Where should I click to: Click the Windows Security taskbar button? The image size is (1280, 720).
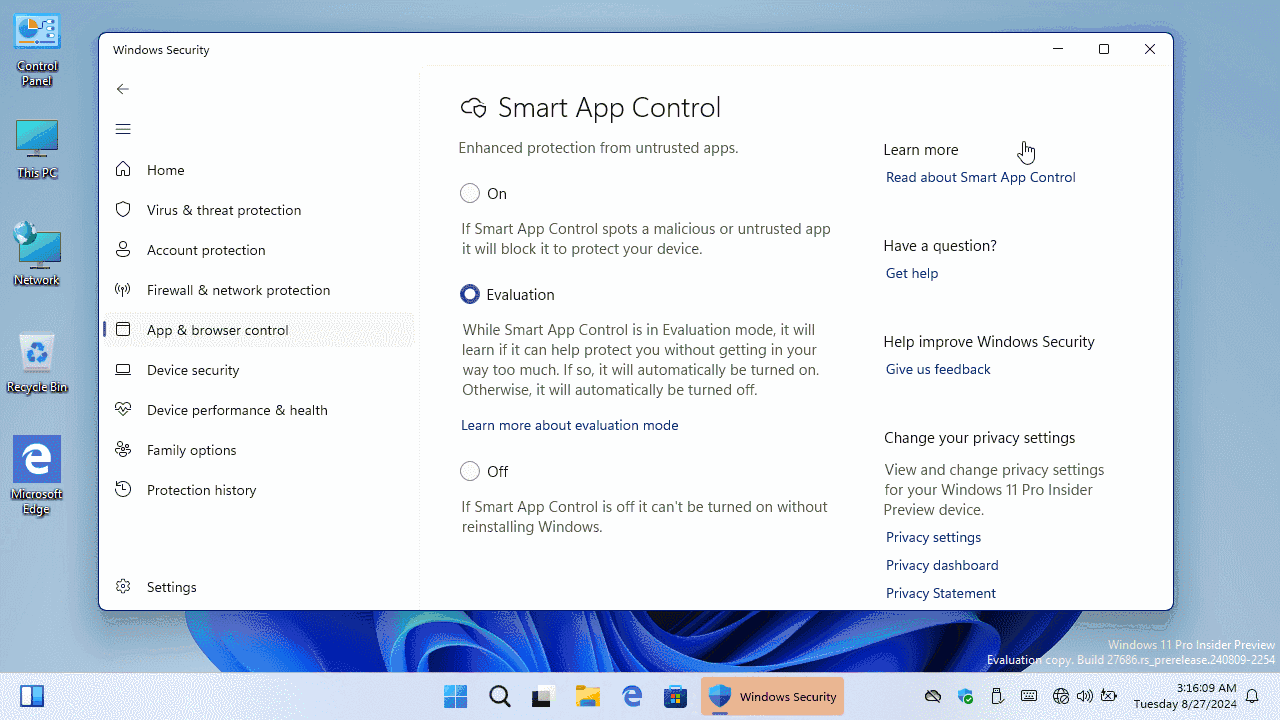coord(772,696)
